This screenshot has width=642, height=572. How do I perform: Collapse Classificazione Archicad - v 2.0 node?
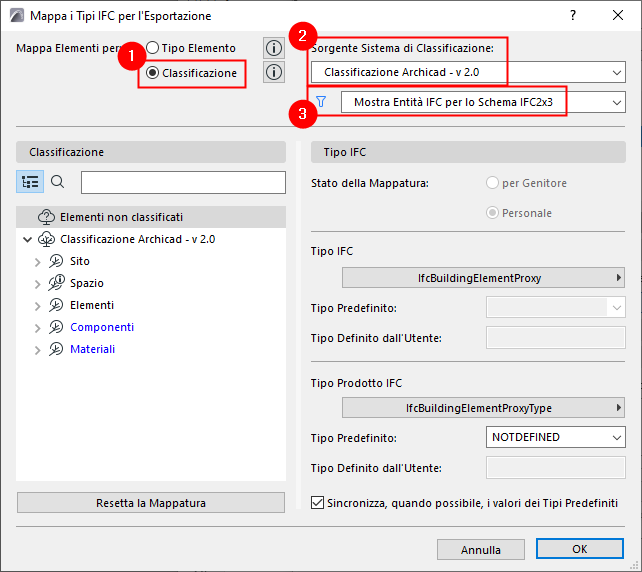(x=27, y=239)
